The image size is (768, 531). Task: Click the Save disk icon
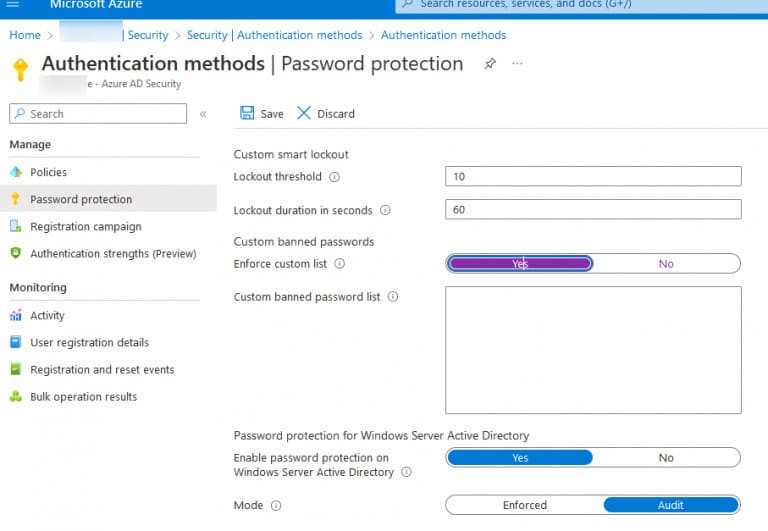[247, 113]
